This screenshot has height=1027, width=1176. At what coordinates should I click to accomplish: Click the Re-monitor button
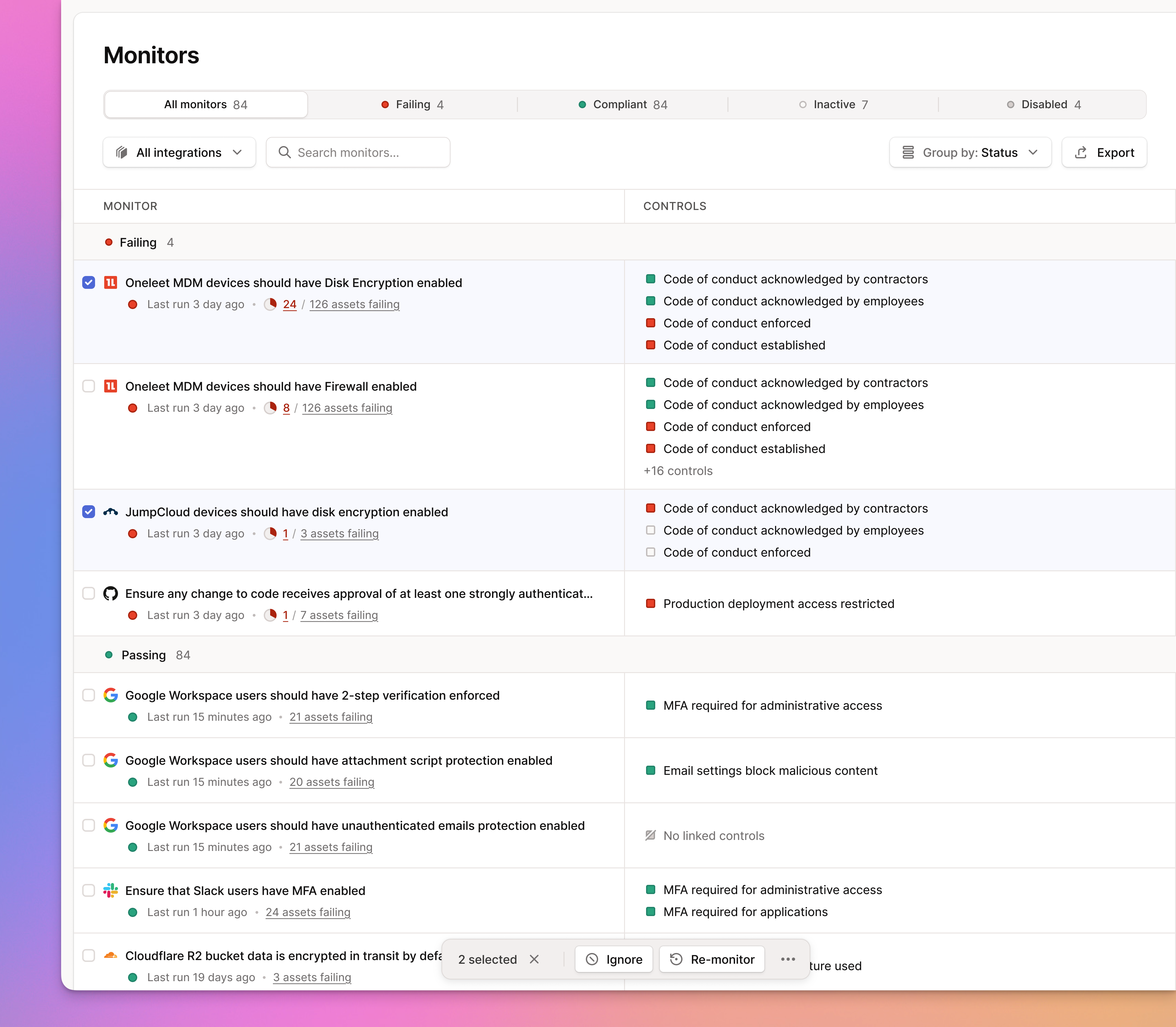coord(712,959)
